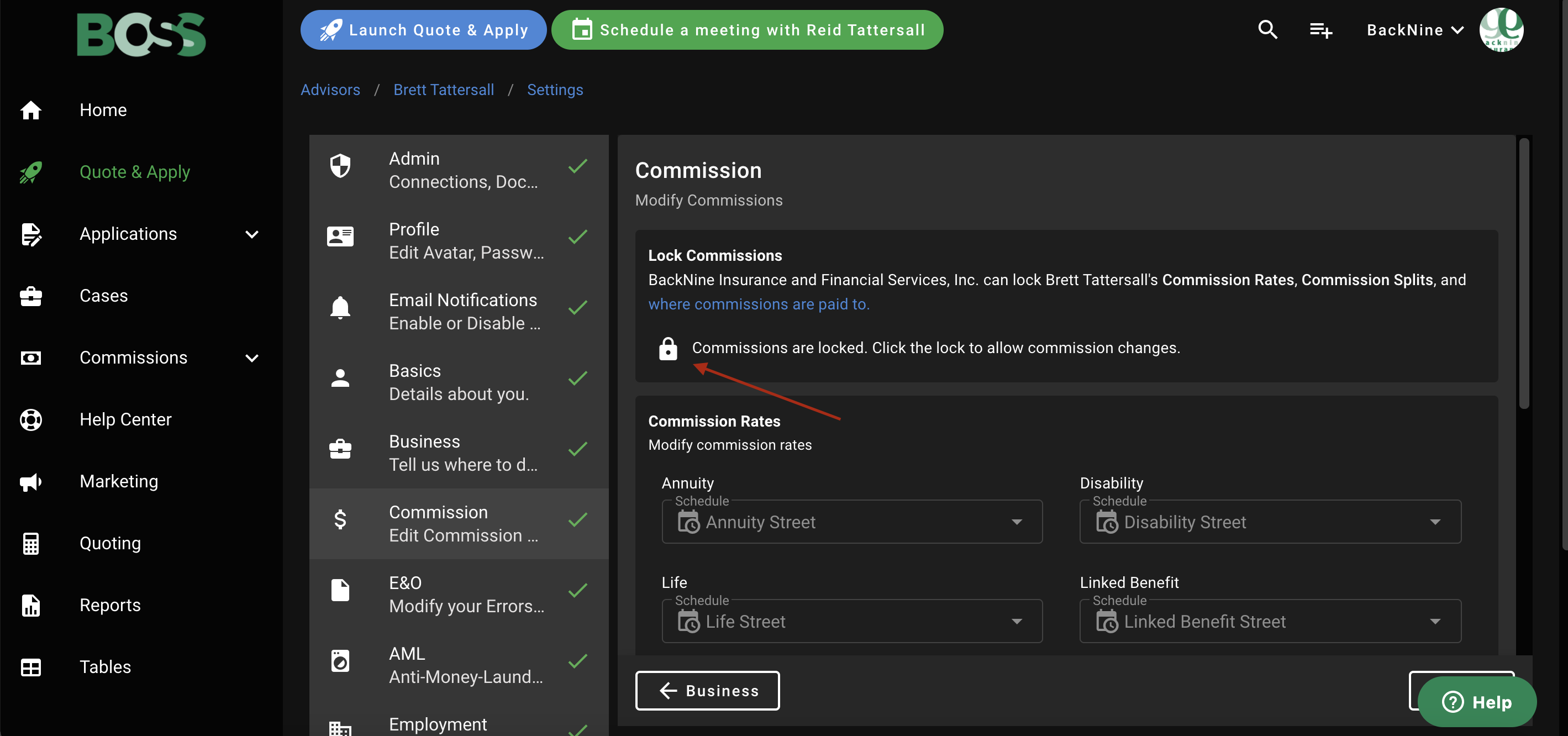Click the playlist add icon in header
Image resolution: width=1568 pixels, height=736 pixels.
point(1320,30)
